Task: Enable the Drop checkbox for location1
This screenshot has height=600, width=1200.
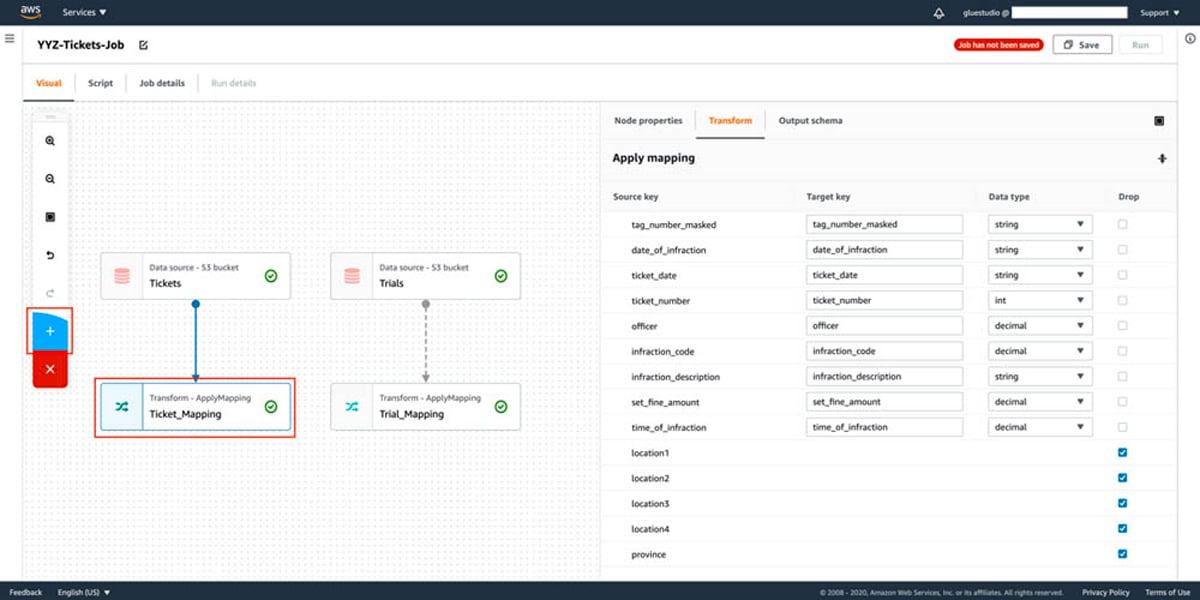Action: point(1121,452)
